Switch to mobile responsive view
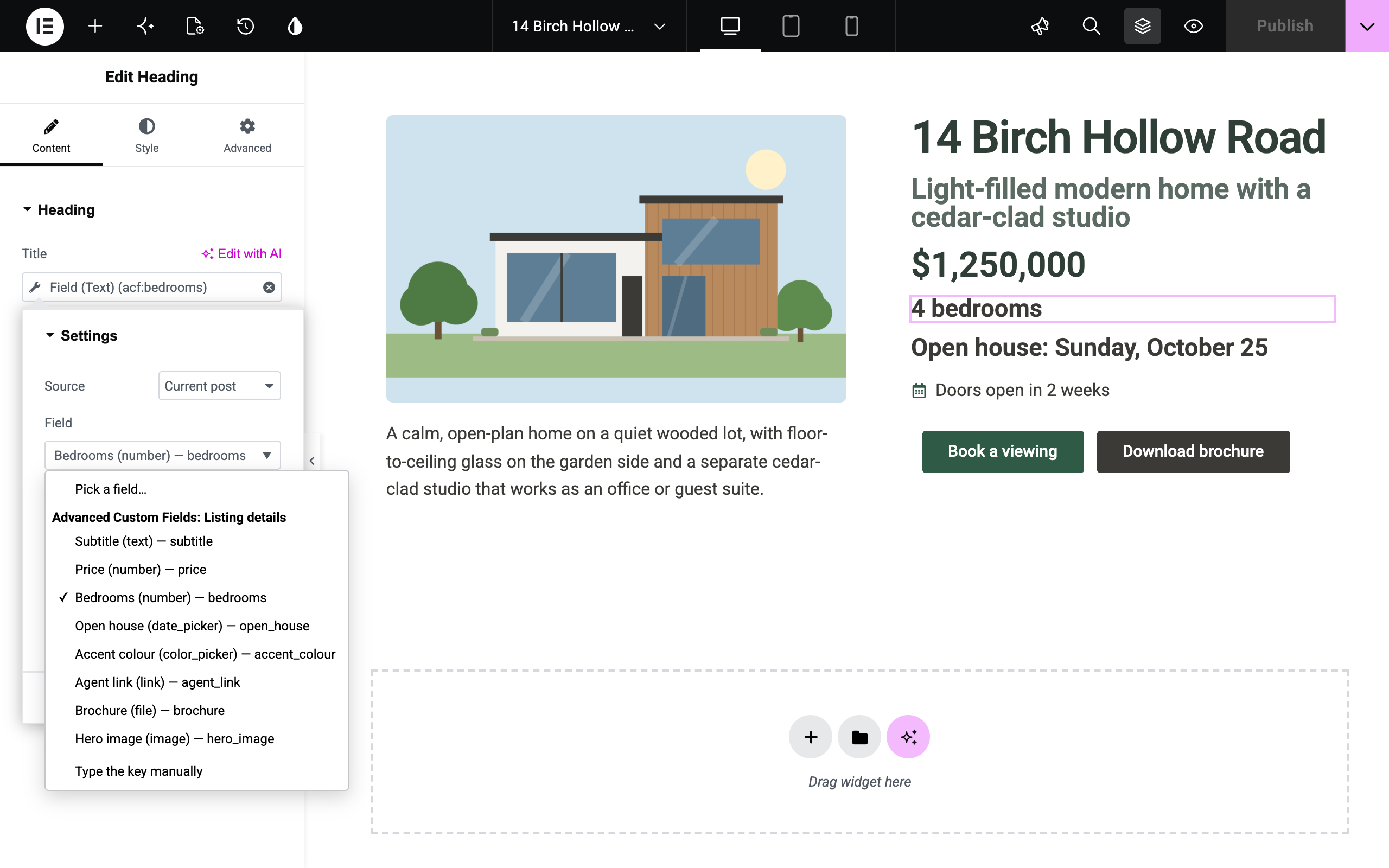Image resolution: width=1389 pixels, height=868 pixels. click(852, 26)
